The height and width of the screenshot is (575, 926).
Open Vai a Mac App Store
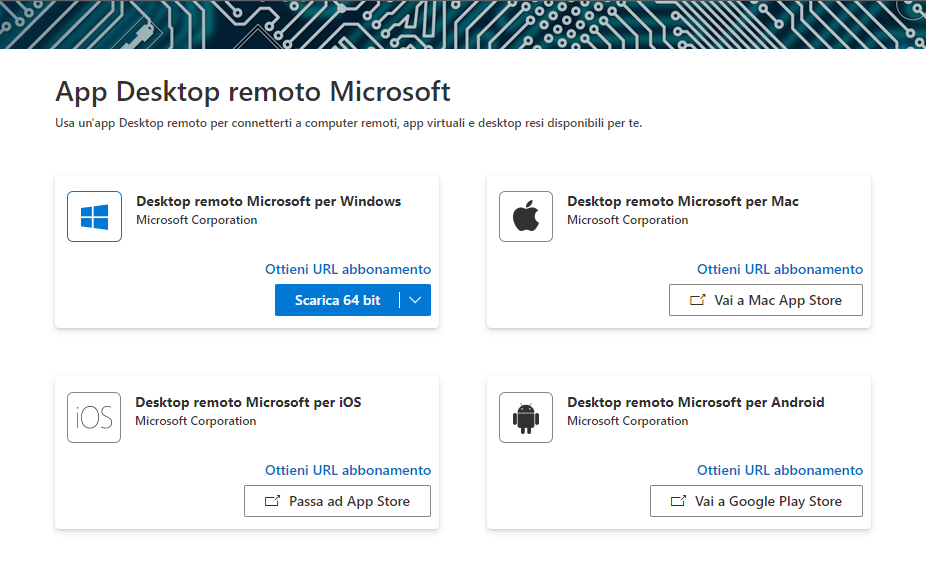point(765,300)
